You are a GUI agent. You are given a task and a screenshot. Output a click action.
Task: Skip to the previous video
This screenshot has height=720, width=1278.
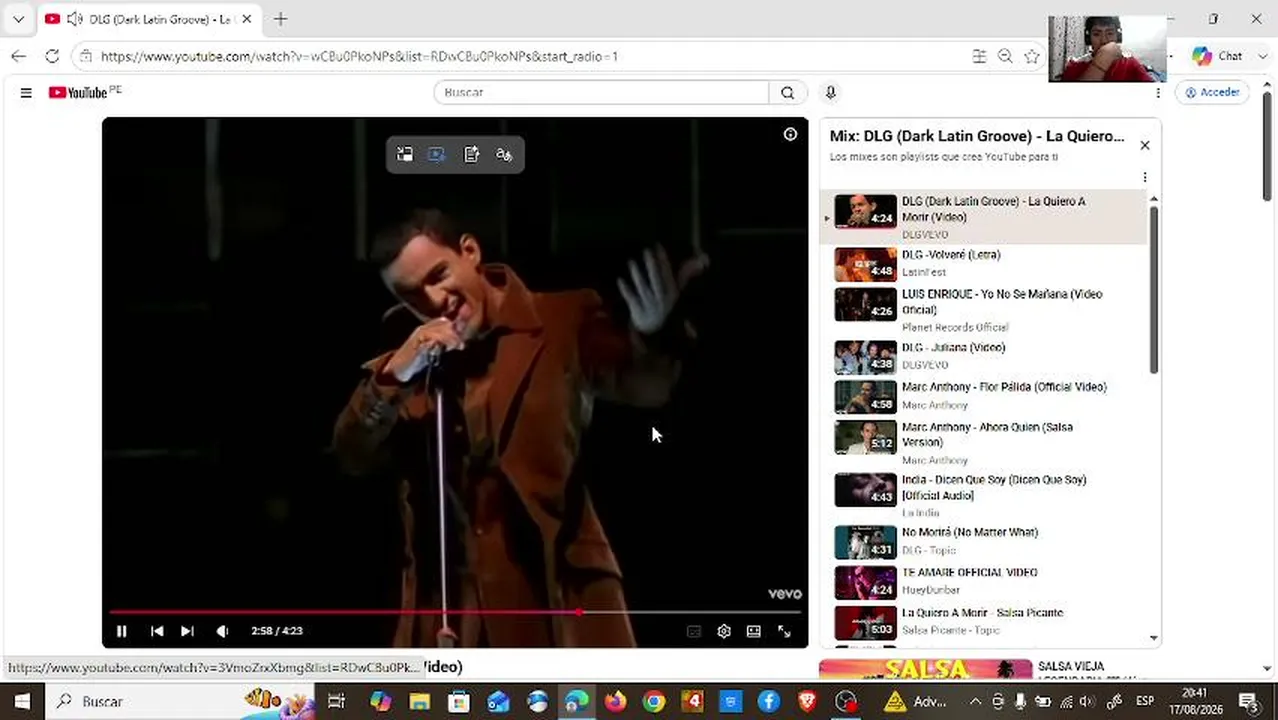(x=157, y=631)
